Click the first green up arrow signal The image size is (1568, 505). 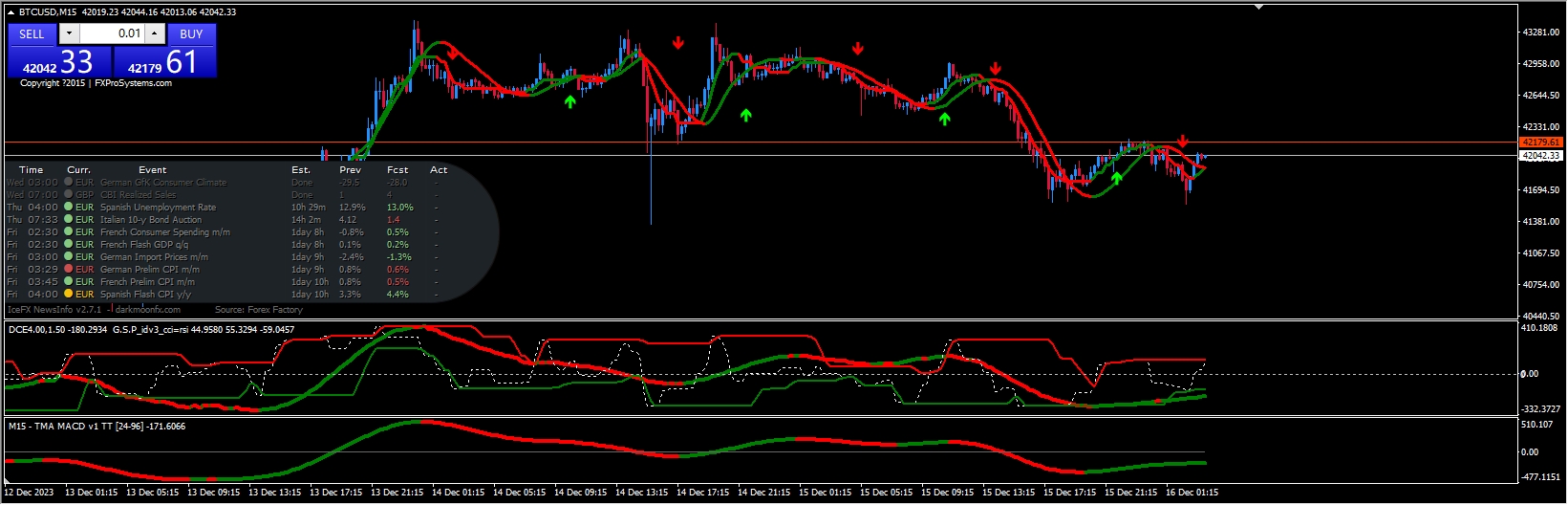pos(570,100)
